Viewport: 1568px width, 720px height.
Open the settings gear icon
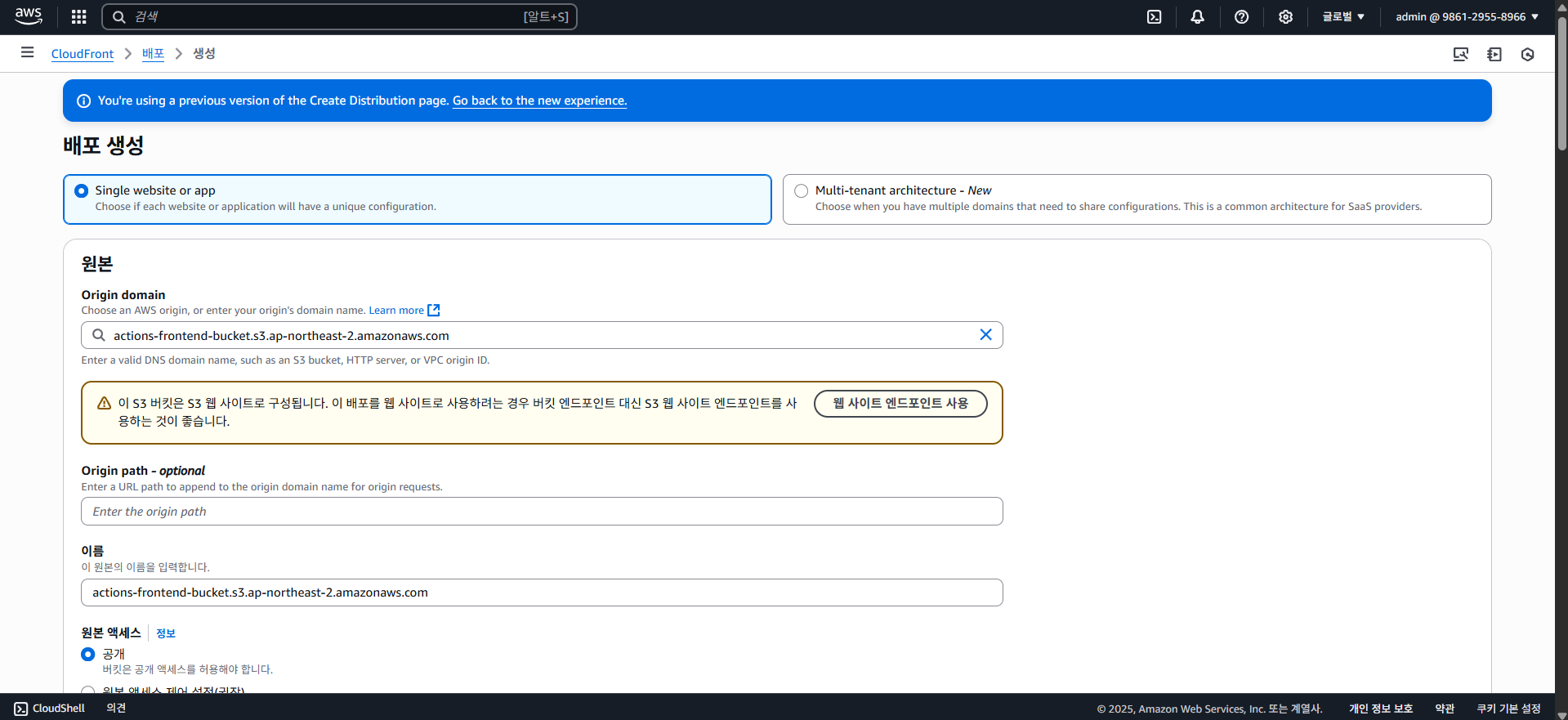[1285, 16]
